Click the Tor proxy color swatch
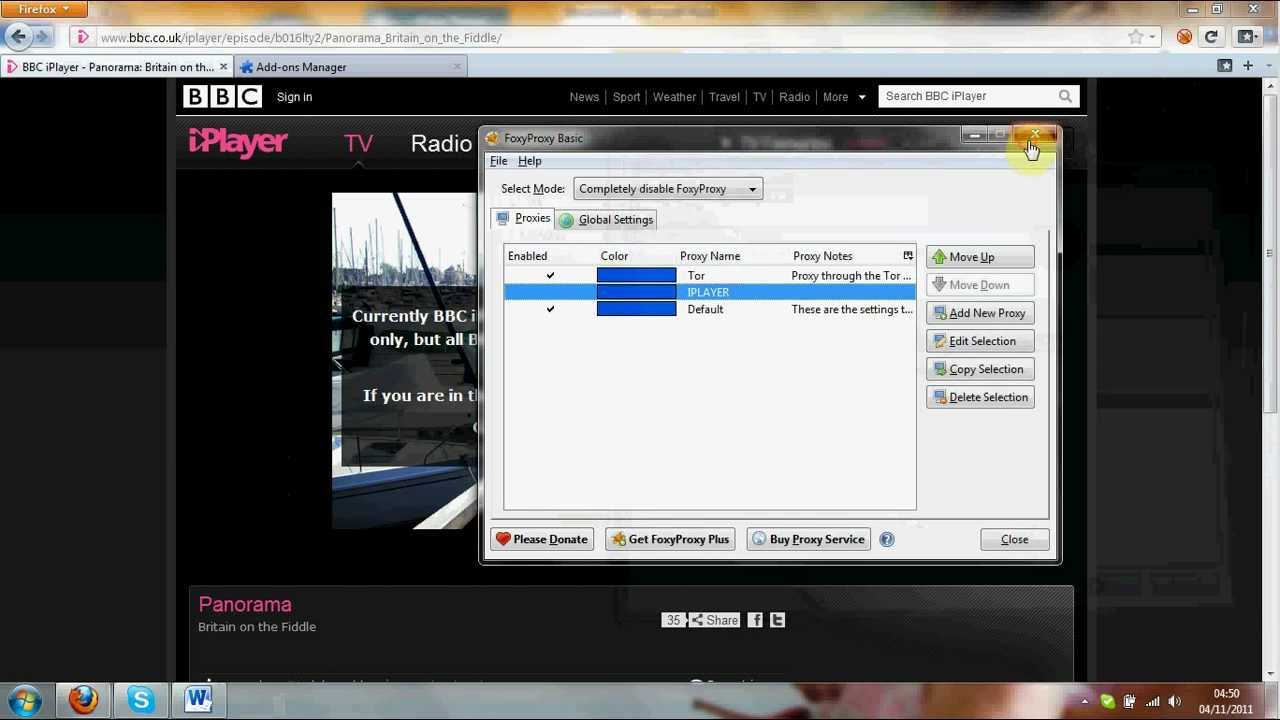The width and height of the screenshot is (1280, 720). [637, 275]
